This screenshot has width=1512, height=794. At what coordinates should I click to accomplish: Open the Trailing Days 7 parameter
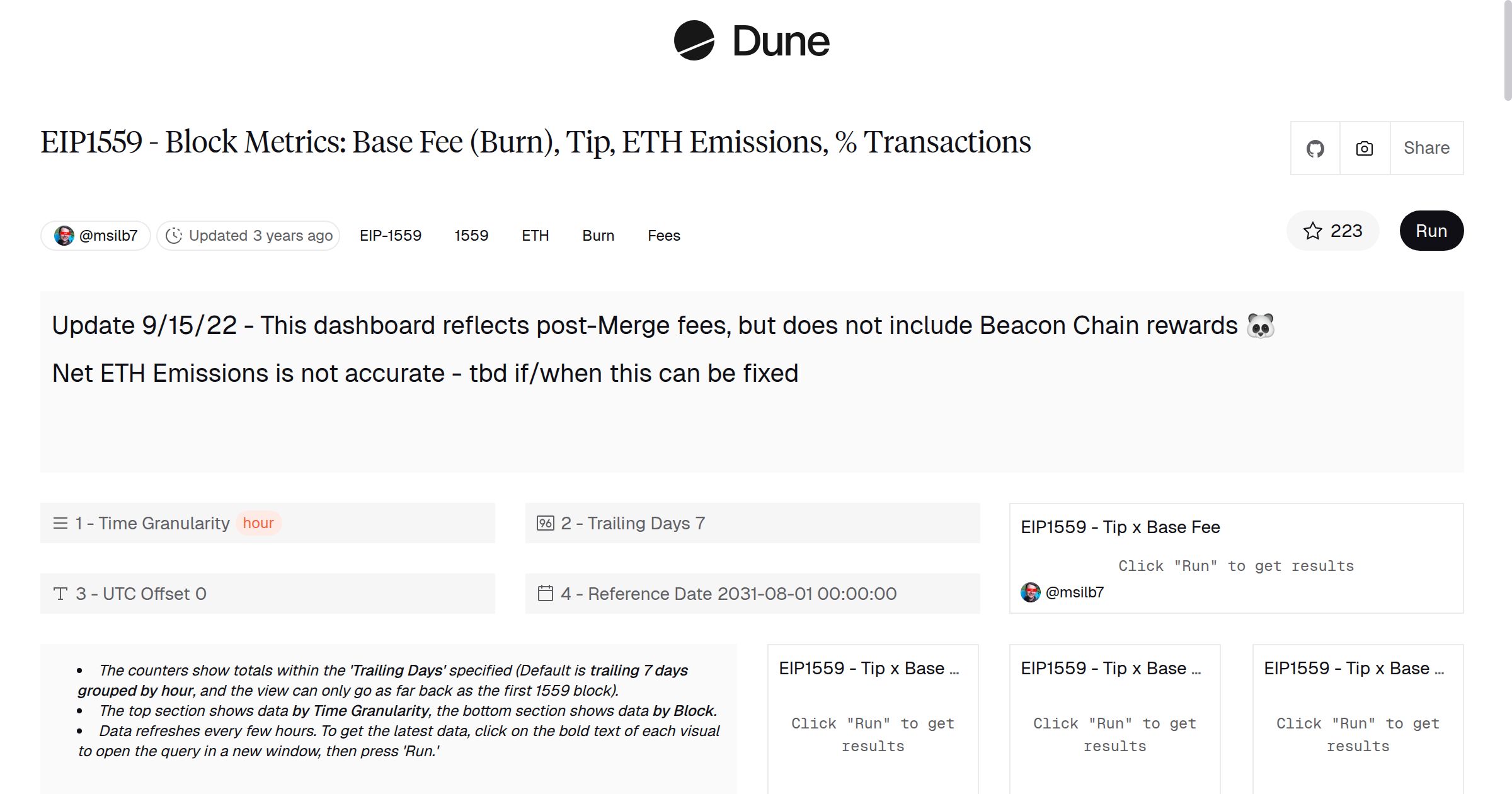coord(633,522)
